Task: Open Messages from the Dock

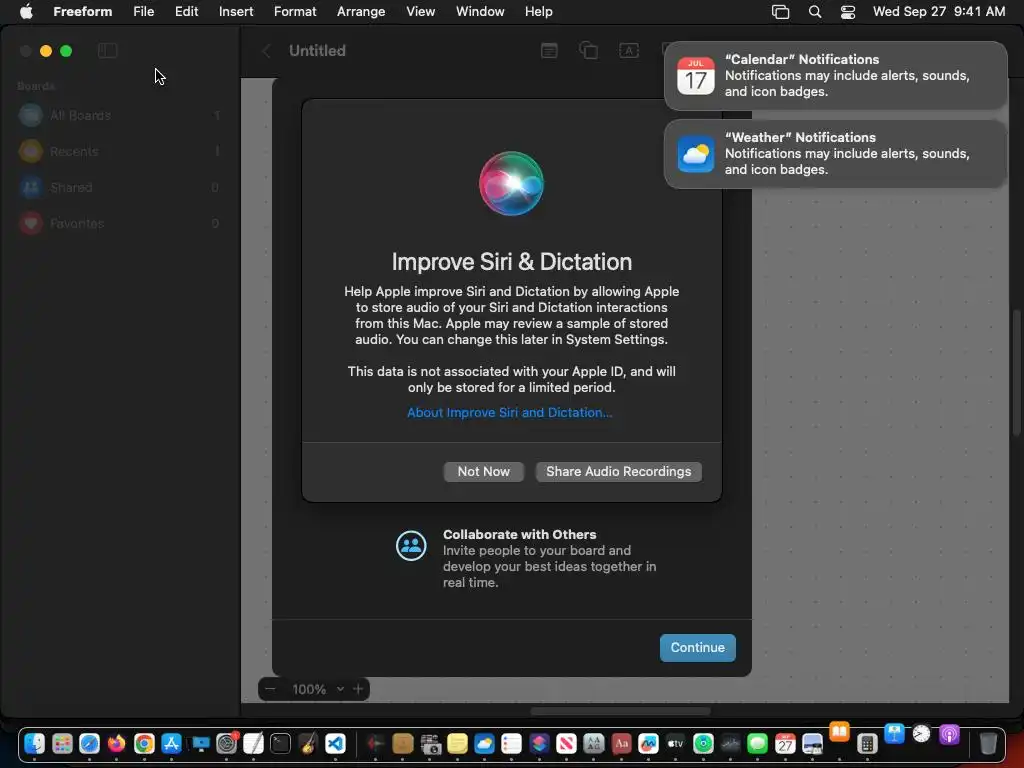Action: 758,744
